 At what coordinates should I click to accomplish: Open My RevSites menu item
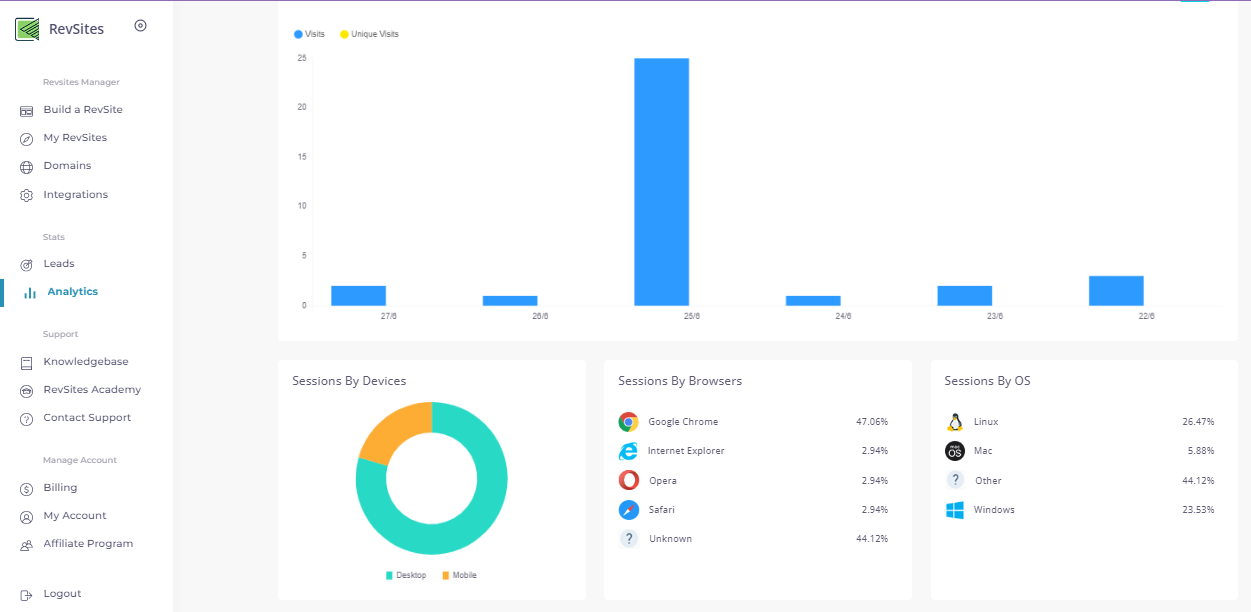75,138
